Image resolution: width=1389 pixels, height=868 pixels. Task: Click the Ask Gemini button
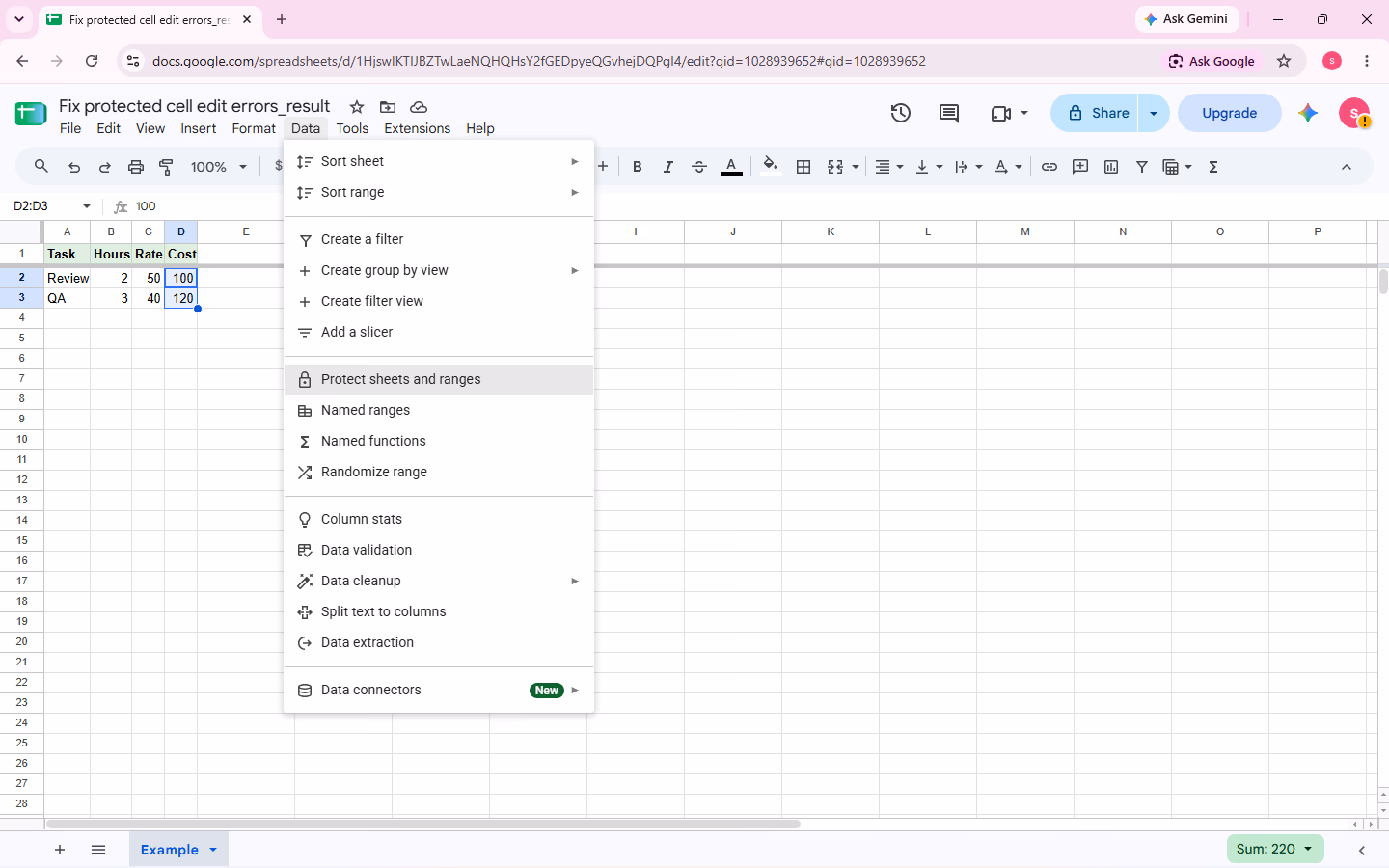(x=1186, y=19)
